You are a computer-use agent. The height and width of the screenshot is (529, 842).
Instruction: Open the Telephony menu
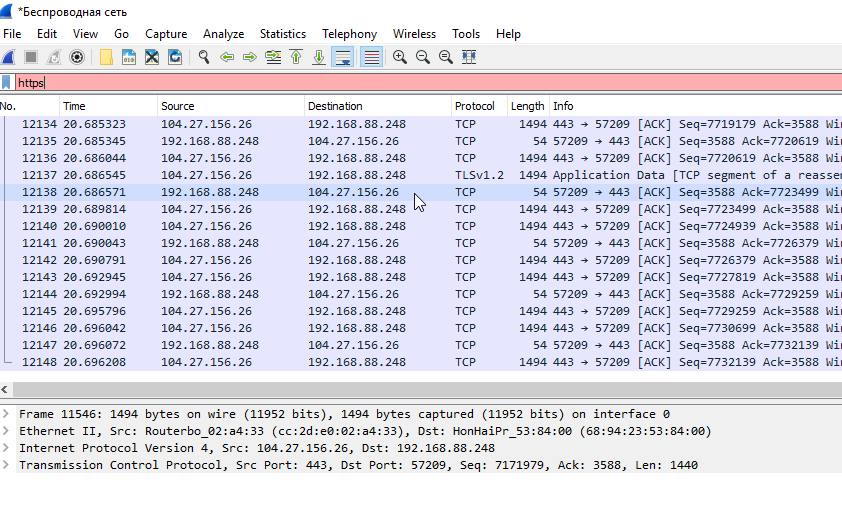(350, 34)
